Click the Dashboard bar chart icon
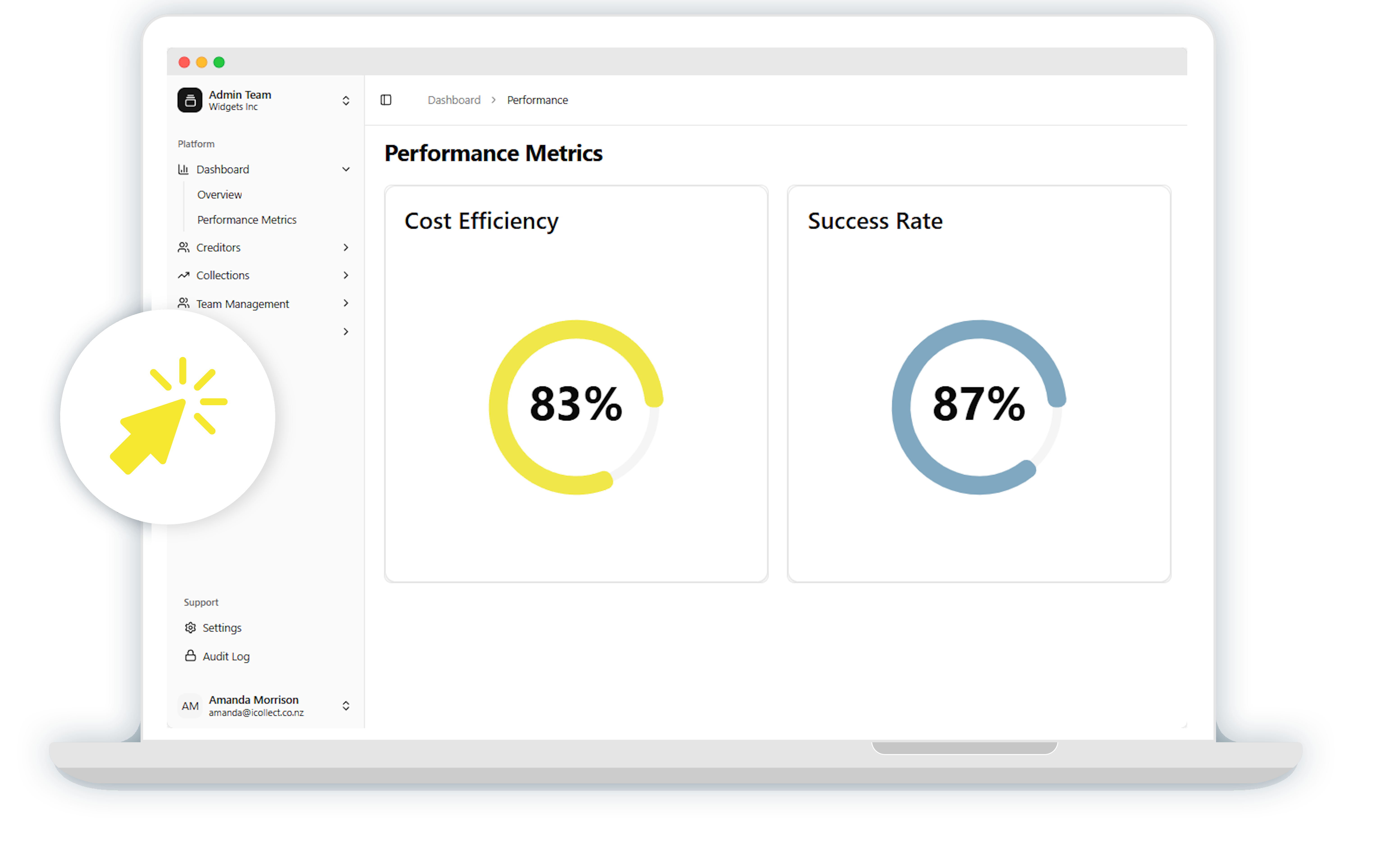This screenshot has width=1374, height=868. [x=183, y=169]
